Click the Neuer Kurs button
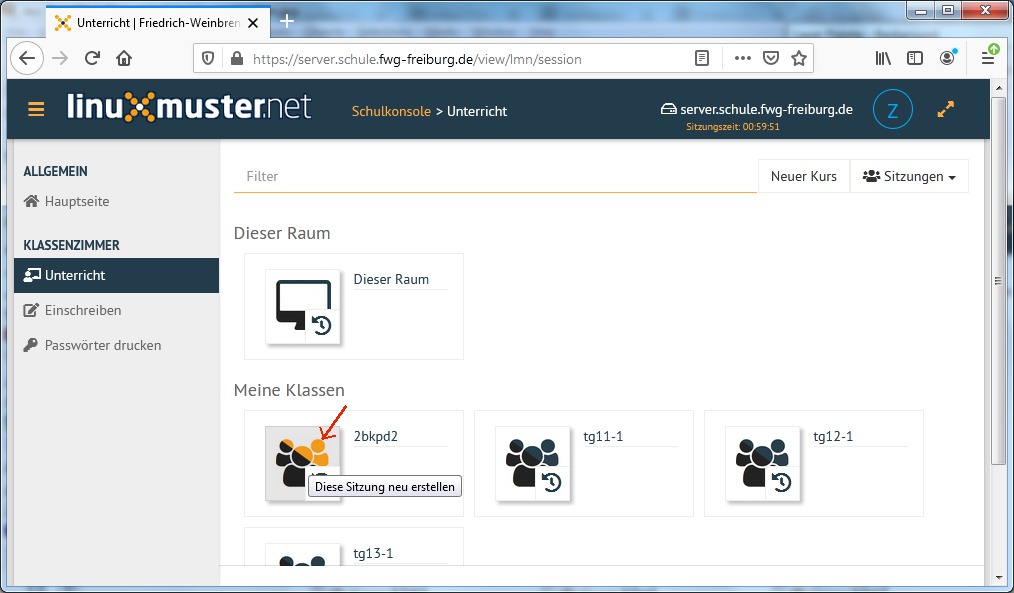Viewport: 1014px width, 593px height. tap(803, 176)
